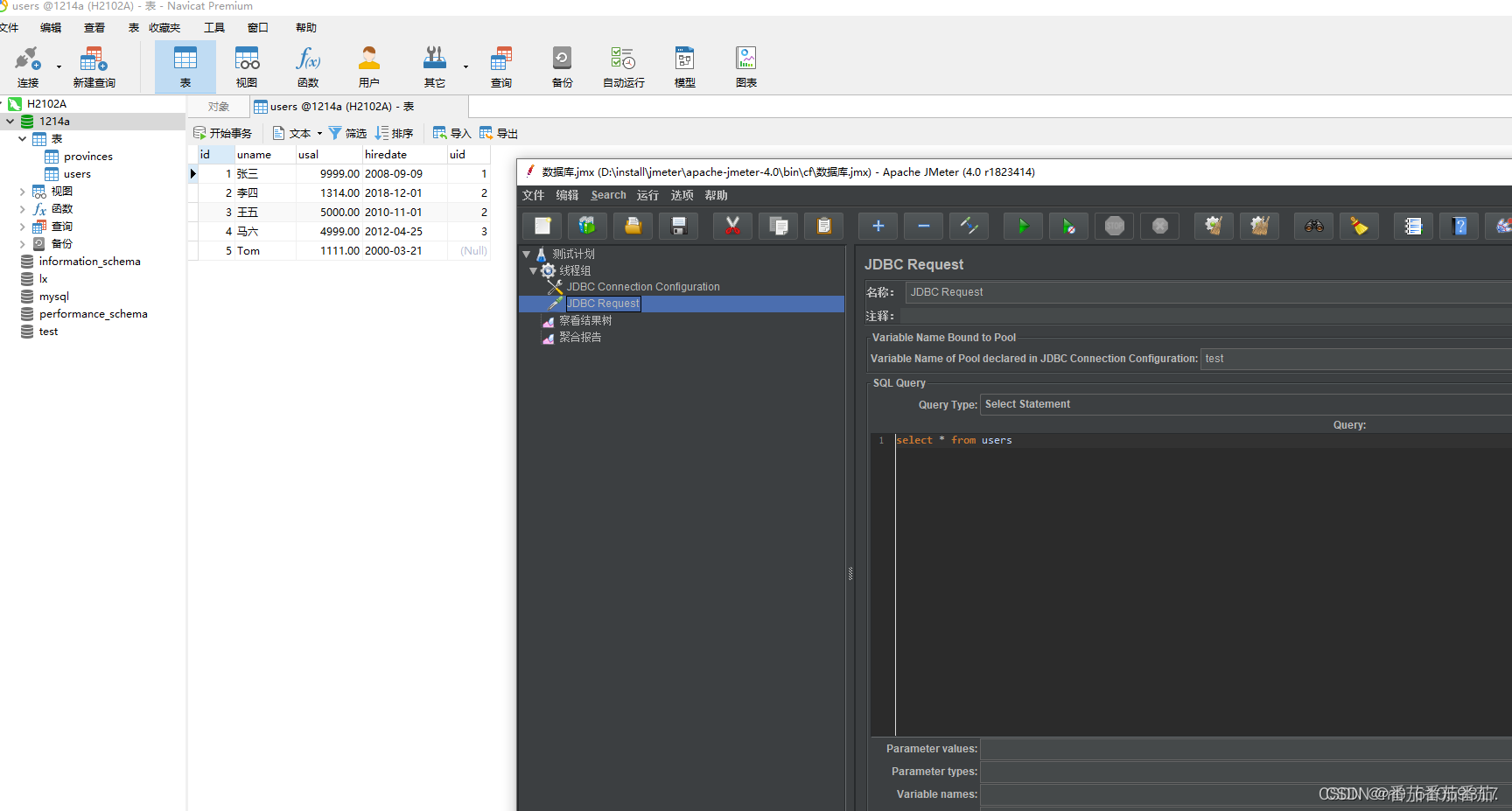Collapse the 1214a database node
Image resolution: width=1512 pixels, height=811 pixels.
10,122
